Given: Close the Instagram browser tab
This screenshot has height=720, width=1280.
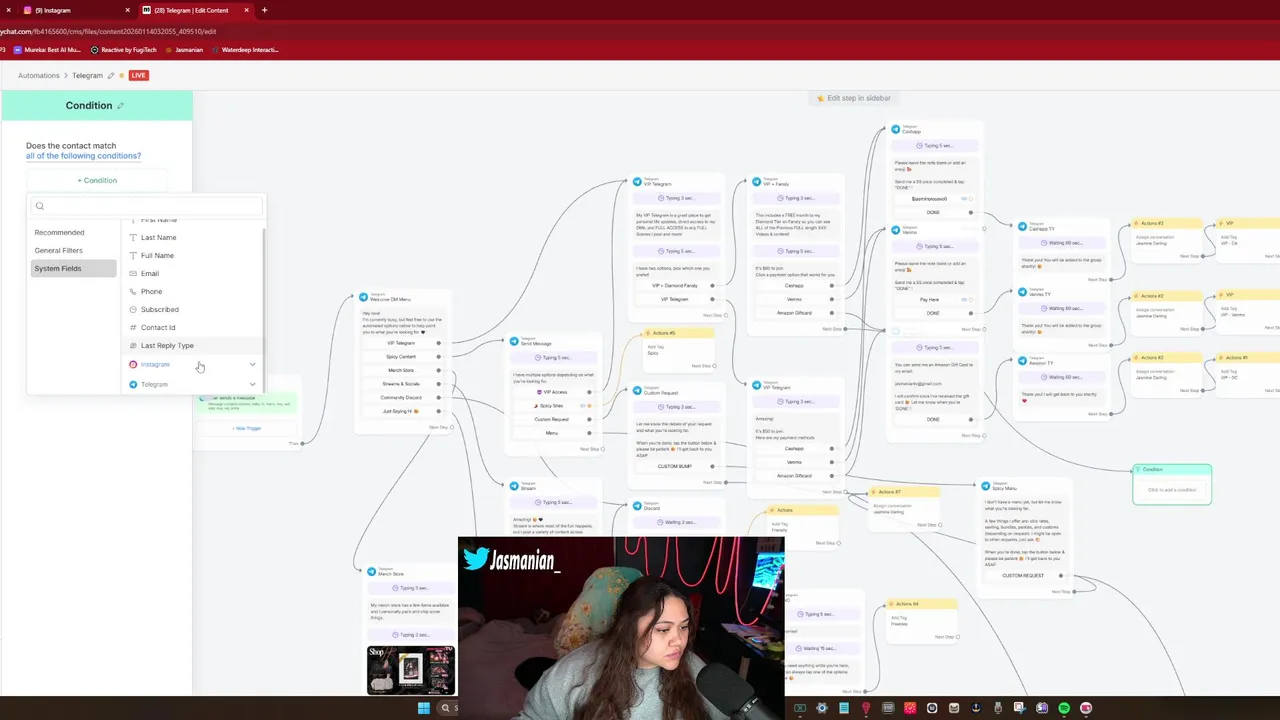Looking at the screenshot, I should 127,10.
